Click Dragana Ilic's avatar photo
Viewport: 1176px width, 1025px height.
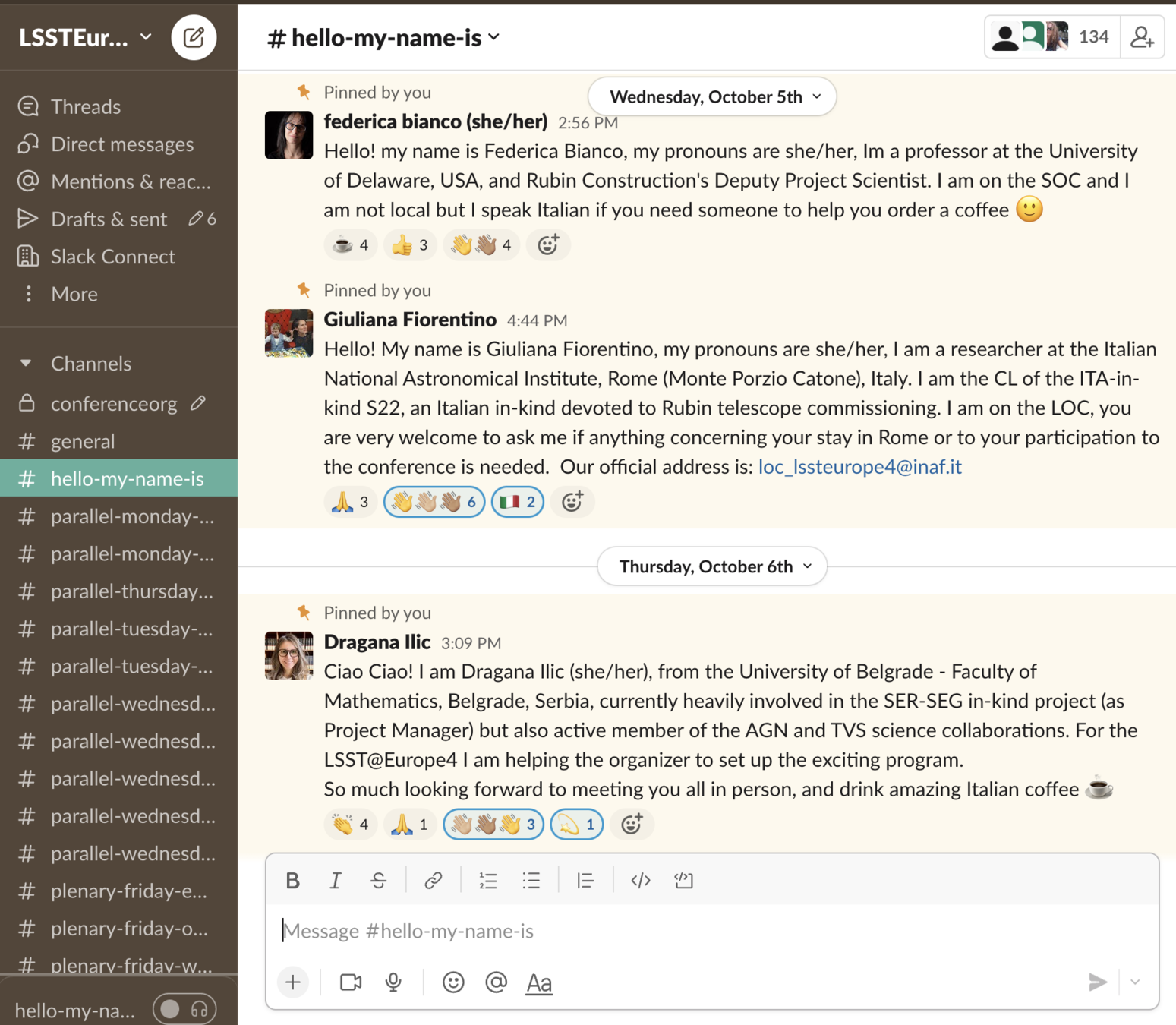pos(288,655)
